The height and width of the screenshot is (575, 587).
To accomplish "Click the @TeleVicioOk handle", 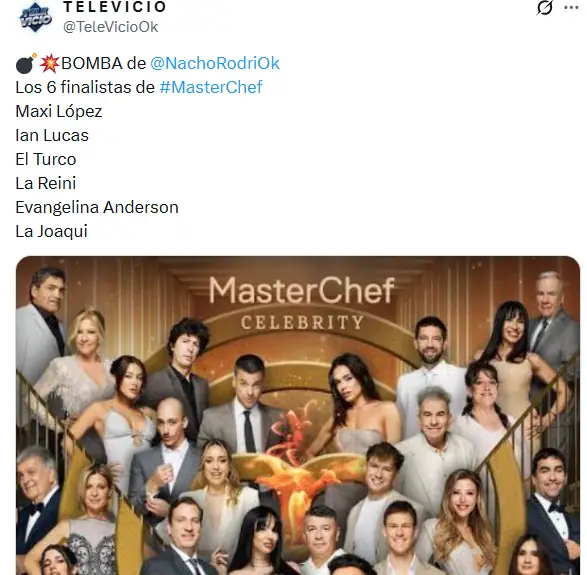I will click(x=110, y=27).
